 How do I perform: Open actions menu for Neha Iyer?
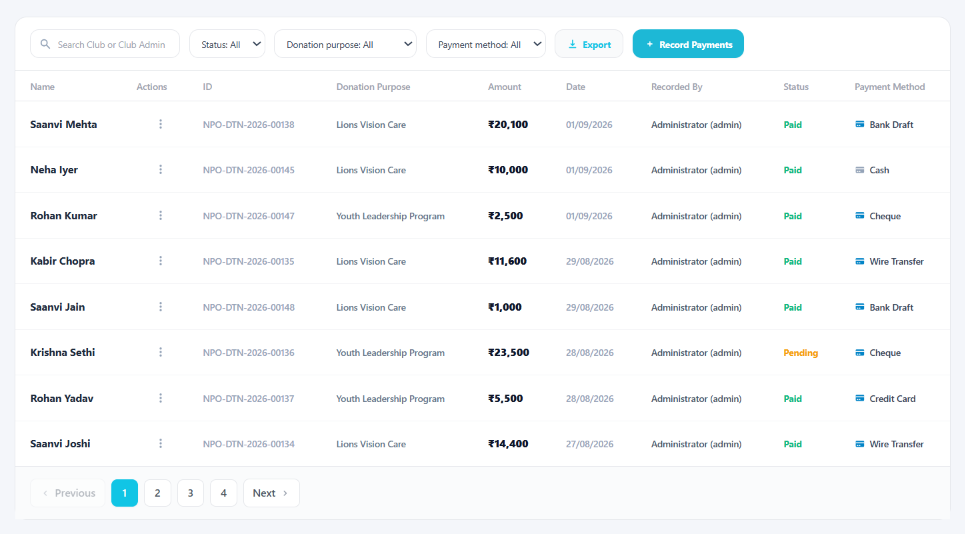[161, 170]
